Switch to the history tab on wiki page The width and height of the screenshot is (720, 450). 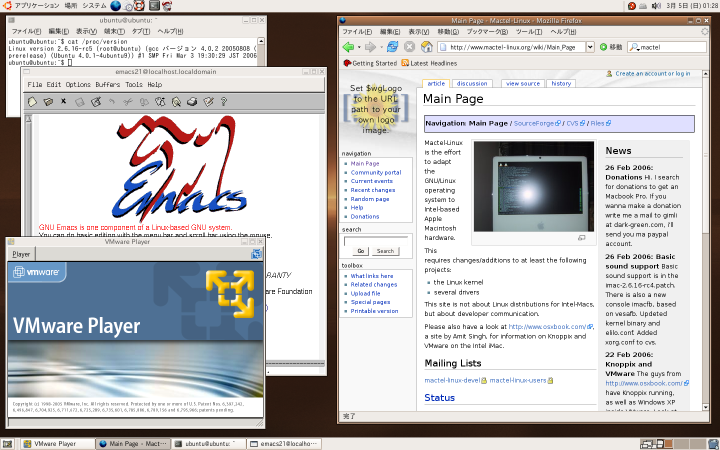coord(561,84)
